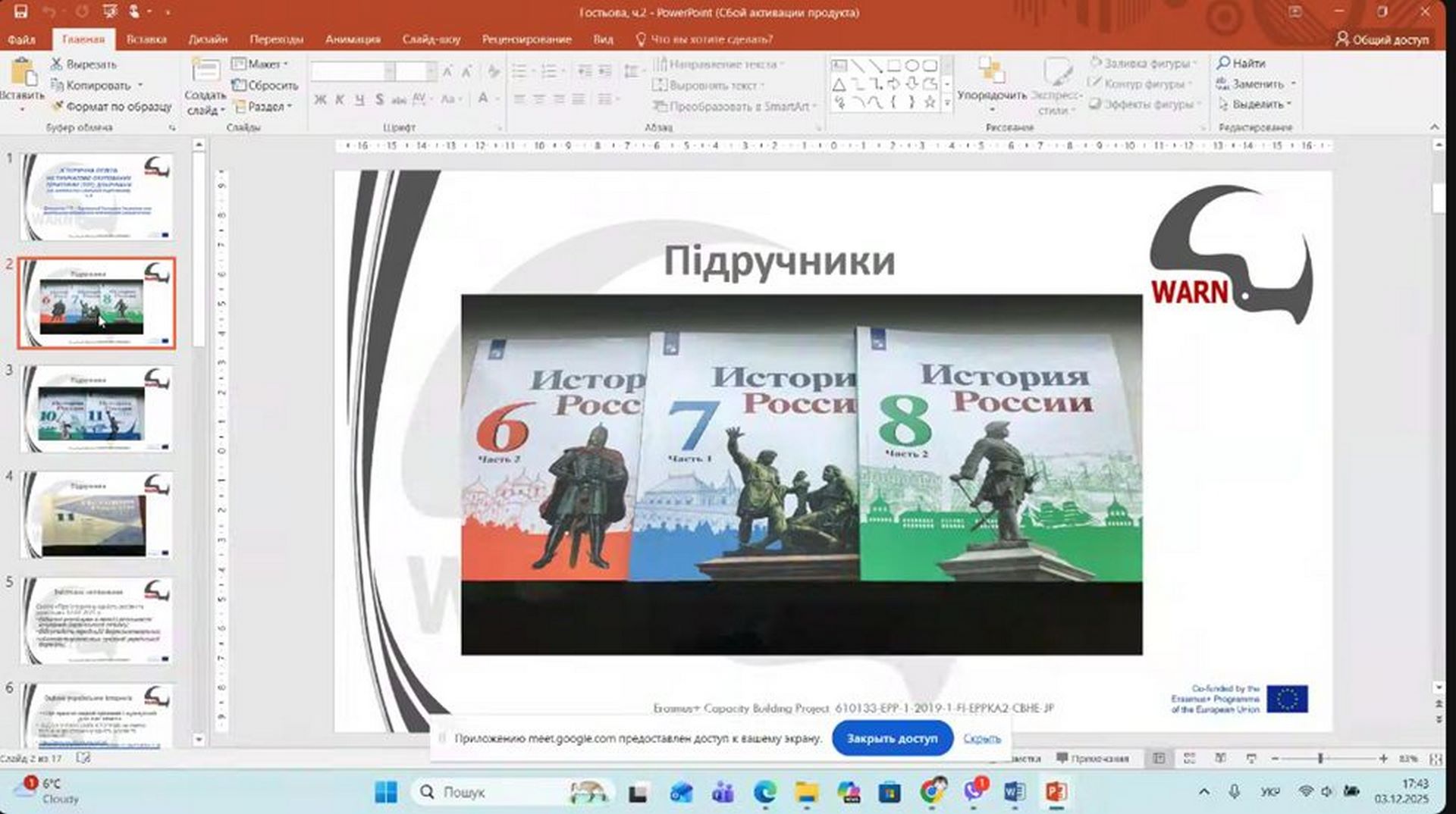Switch to slide sorter view in status bar
This screenshot has width=1456, height=814.
point(1189,758)
